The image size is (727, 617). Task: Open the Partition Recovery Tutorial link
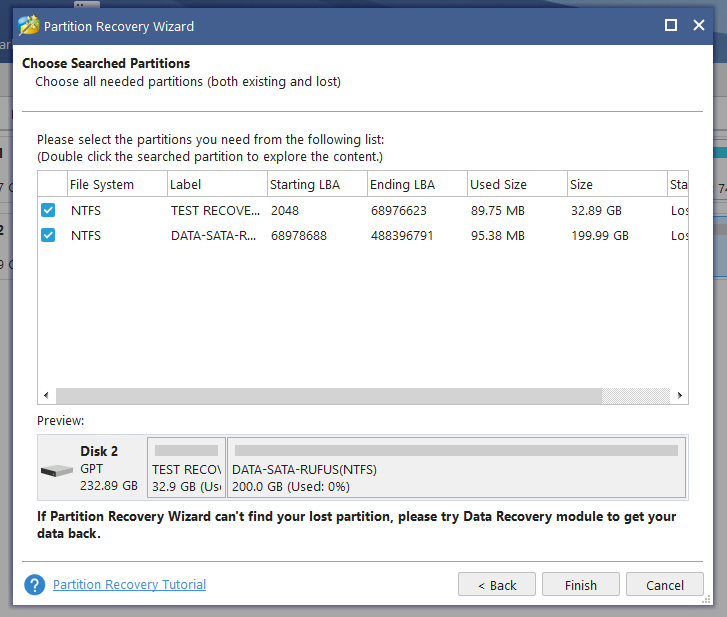[x=129, y=585]
